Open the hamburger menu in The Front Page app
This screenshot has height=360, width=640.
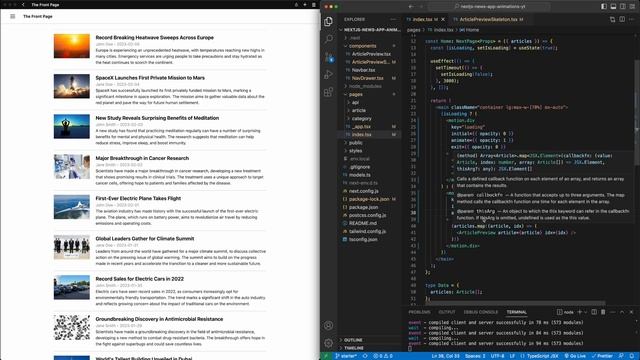tap(13, 16)
